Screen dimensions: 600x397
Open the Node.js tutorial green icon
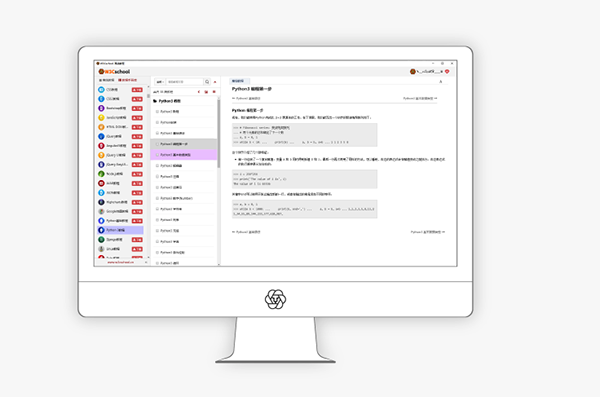[x=101, y=174]
